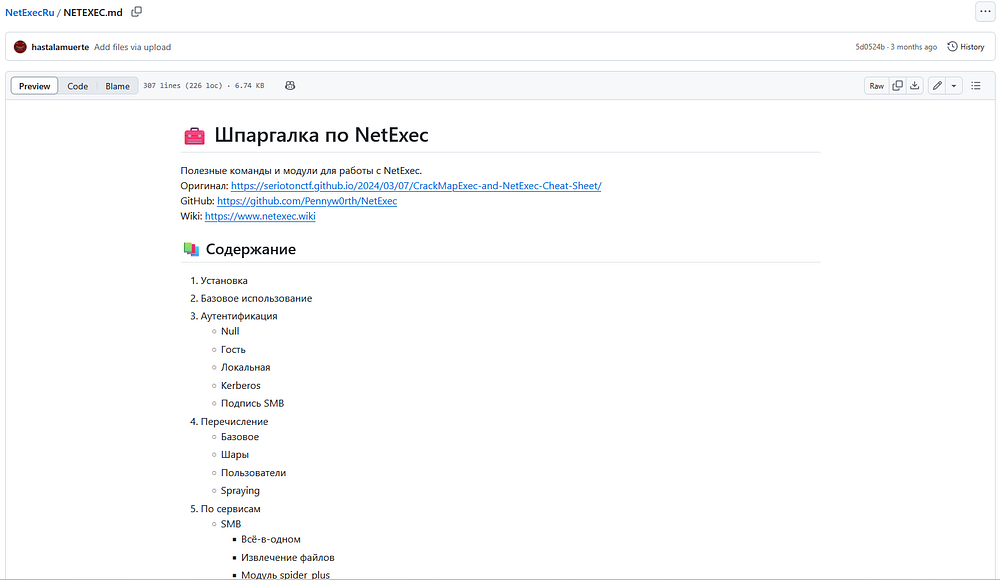The width and height of the screenshot is (1000, 580).
Task: Open the three-dot more options menu
Action: 985,11
